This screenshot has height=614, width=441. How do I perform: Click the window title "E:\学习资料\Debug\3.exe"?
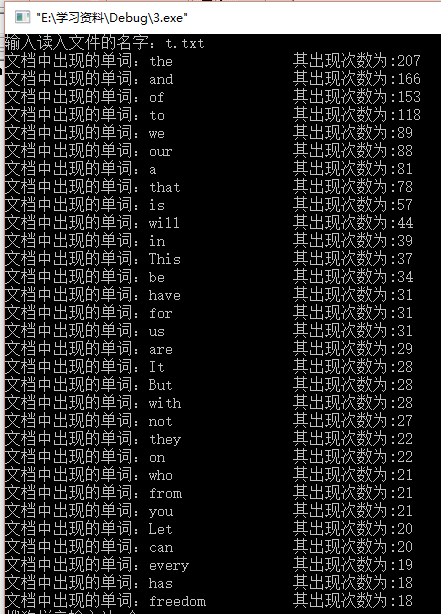click(x=112, y=18)
